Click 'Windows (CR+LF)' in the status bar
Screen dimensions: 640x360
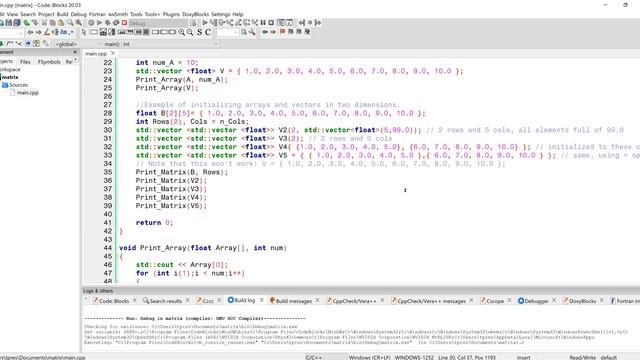click(x=369, y=357)
